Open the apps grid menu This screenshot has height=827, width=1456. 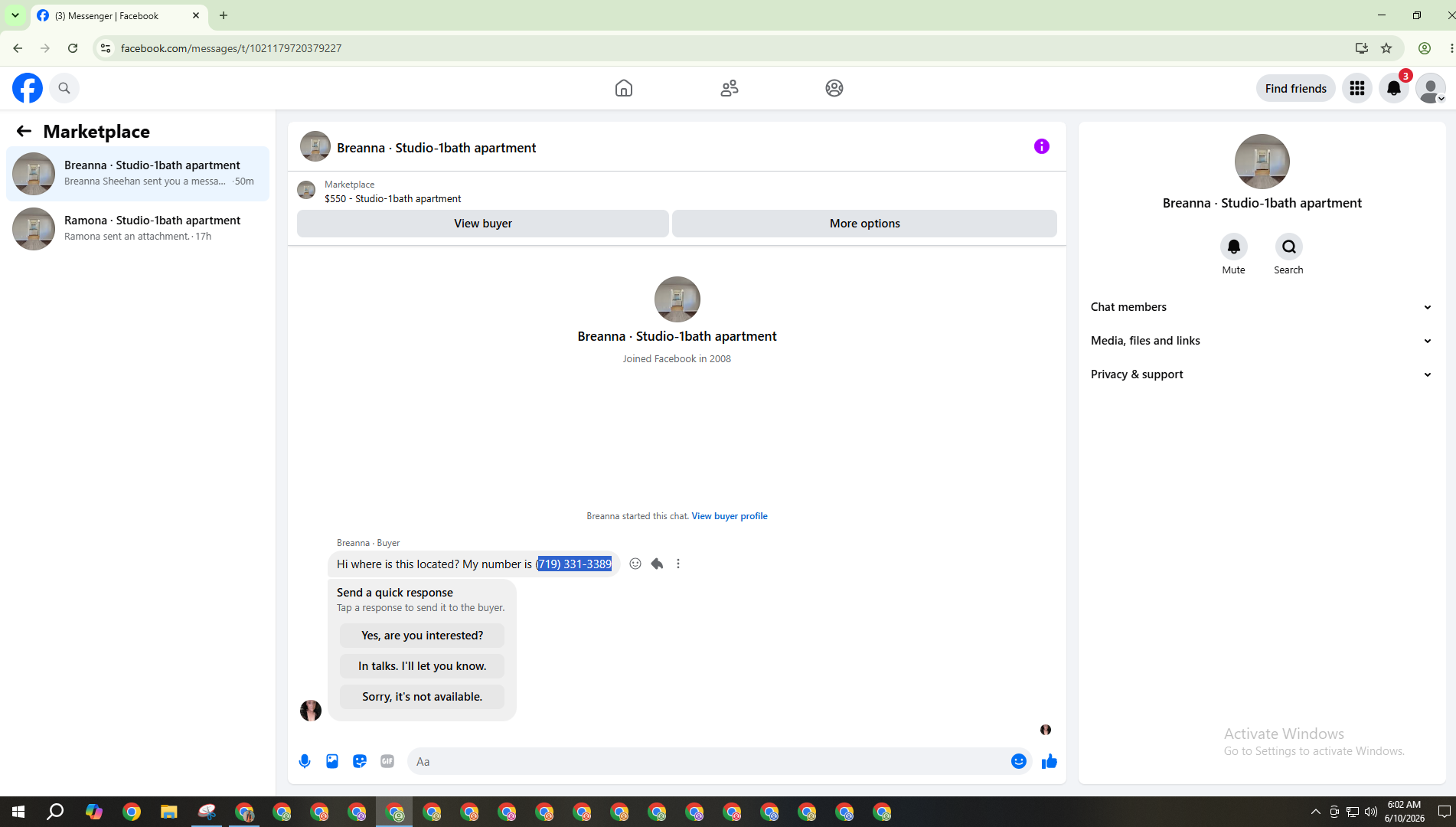pyautogui.click(x=1357, y=88)
